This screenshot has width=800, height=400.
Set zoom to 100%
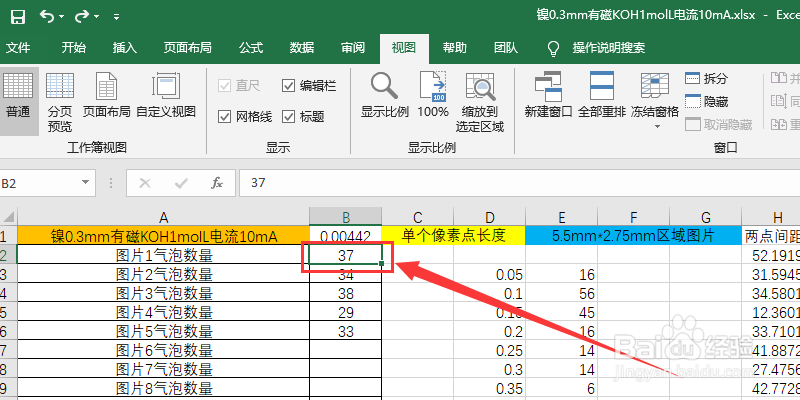(x=433, y=96)
